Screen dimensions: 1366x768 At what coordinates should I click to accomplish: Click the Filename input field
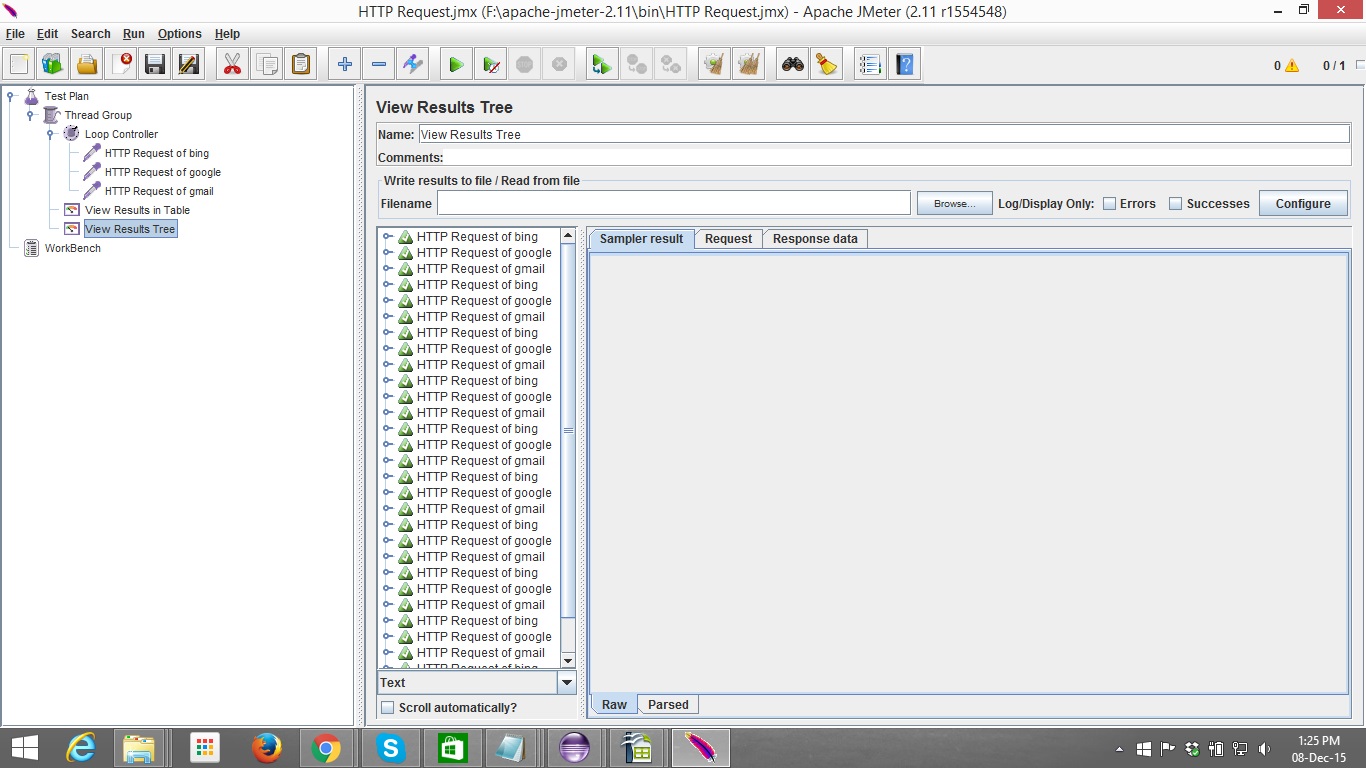pyautogui.click(x=673, y=203)
